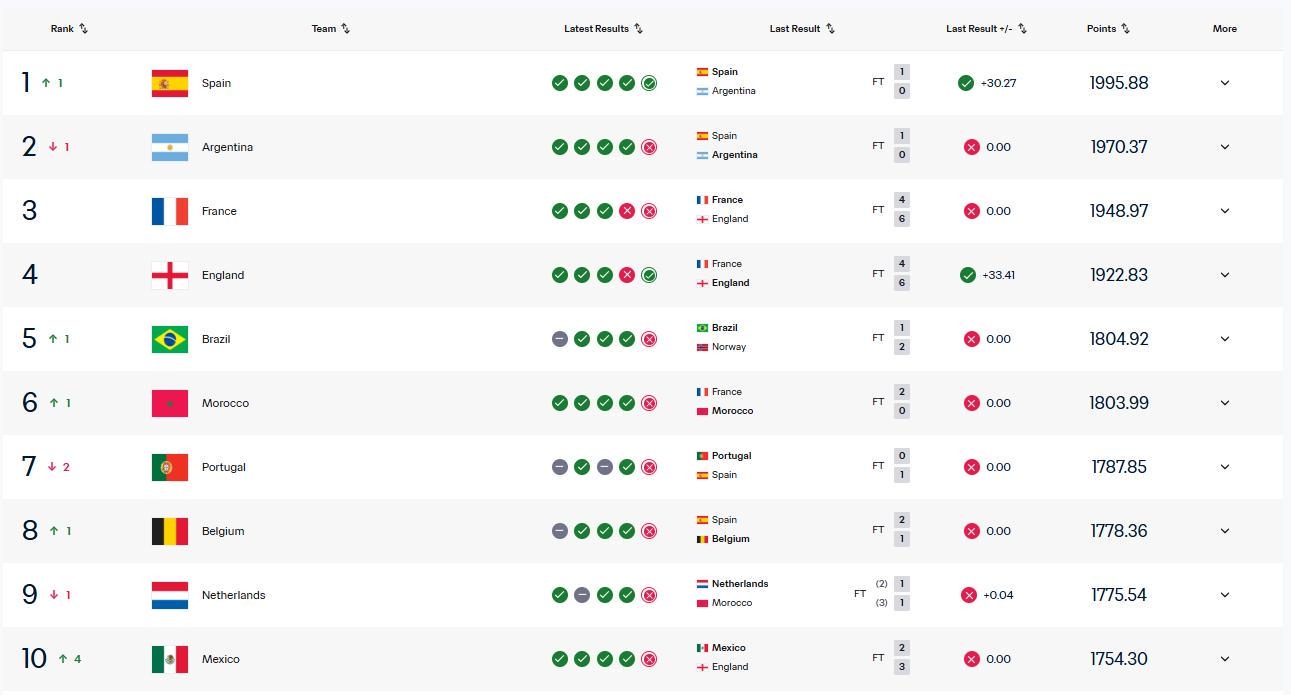1291x695 pixels.
Task: Expand the France row details chevron
Action: [1224, 211]
